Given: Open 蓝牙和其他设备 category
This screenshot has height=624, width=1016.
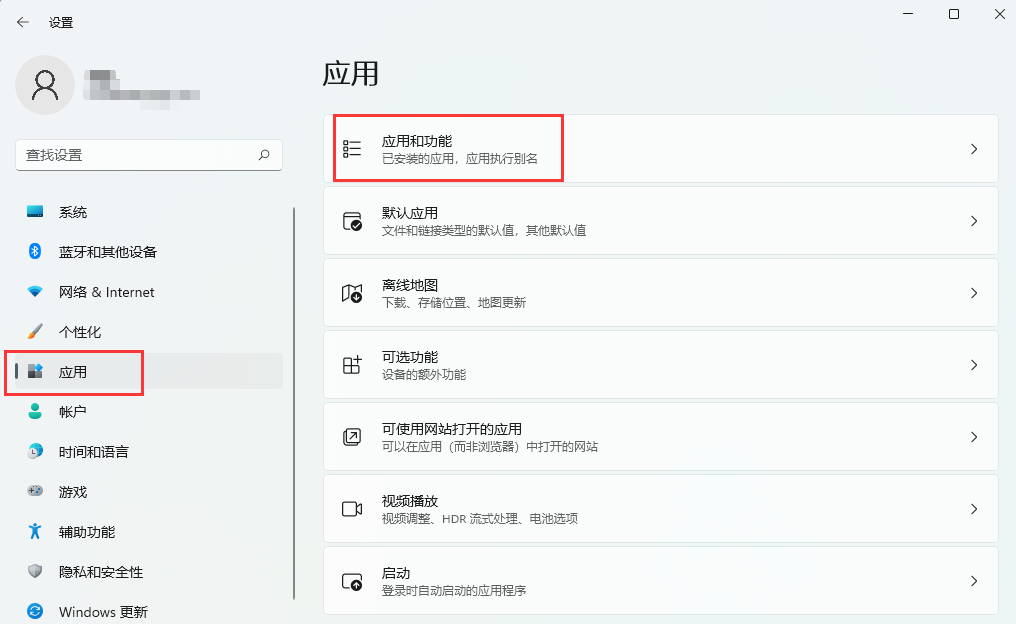Looking at the screenshot, I should click(x=149, y=251).
